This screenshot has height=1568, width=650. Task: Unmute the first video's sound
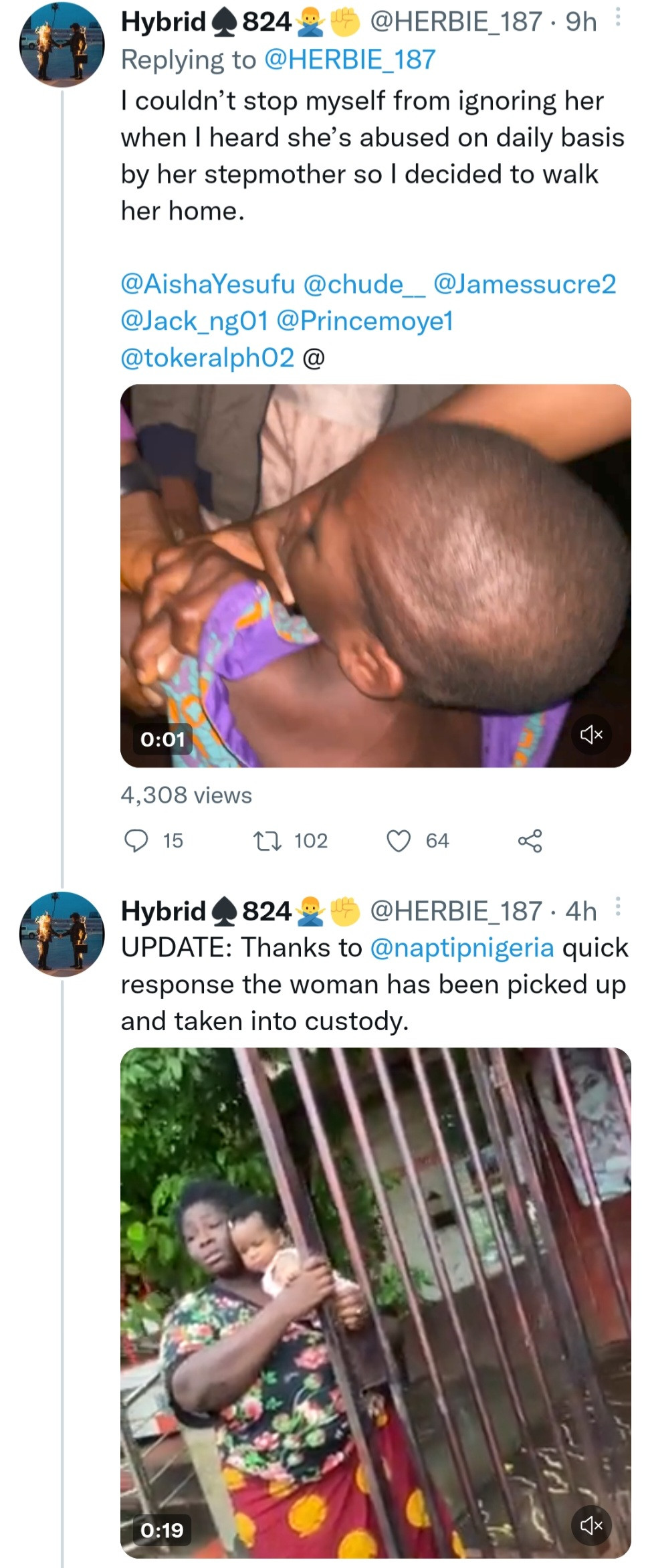pyautogui.click(x=592, y=734)
